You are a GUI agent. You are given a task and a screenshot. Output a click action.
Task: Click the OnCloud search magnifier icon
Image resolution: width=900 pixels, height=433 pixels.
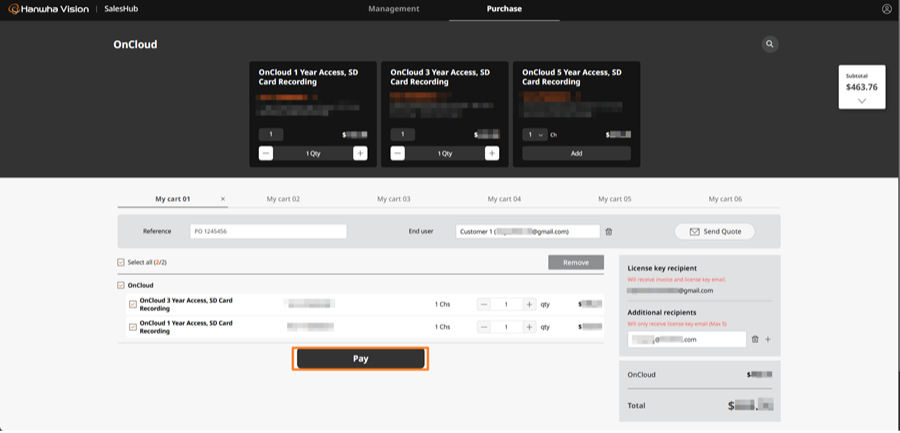tap(770, 44)
